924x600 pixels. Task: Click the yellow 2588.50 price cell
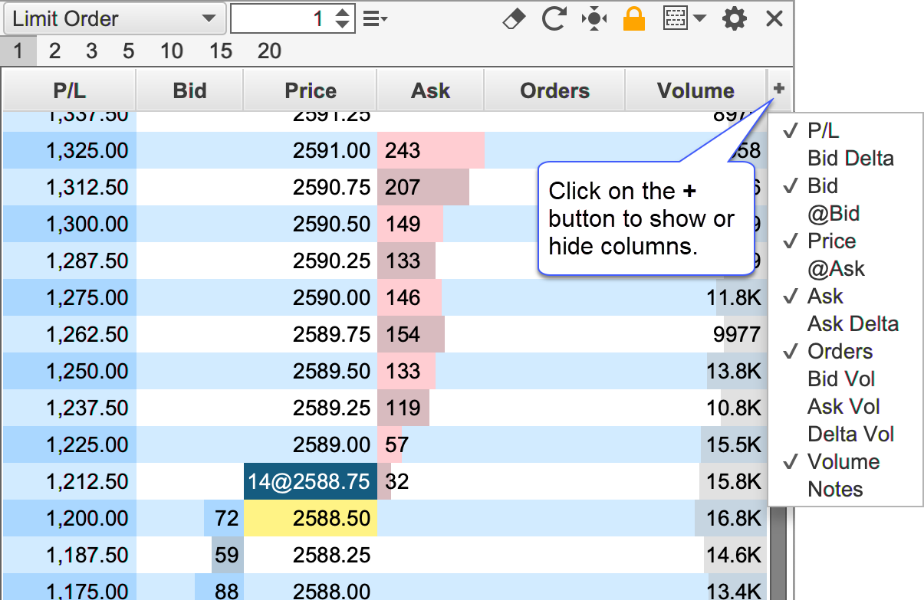pos(310,519)
